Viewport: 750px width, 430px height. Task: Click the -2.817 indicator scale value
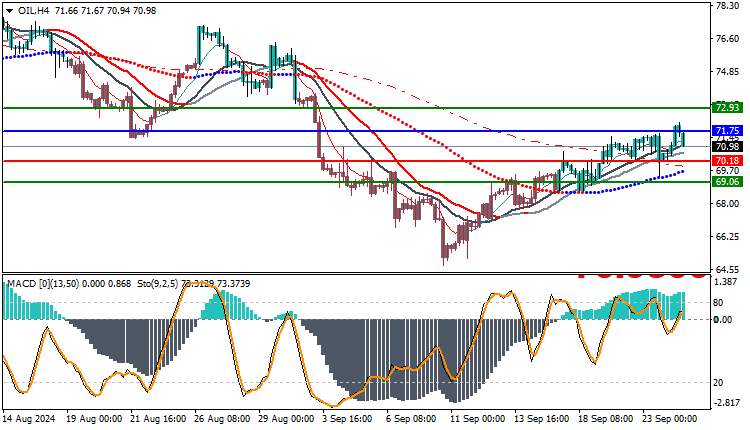point(727,403)
